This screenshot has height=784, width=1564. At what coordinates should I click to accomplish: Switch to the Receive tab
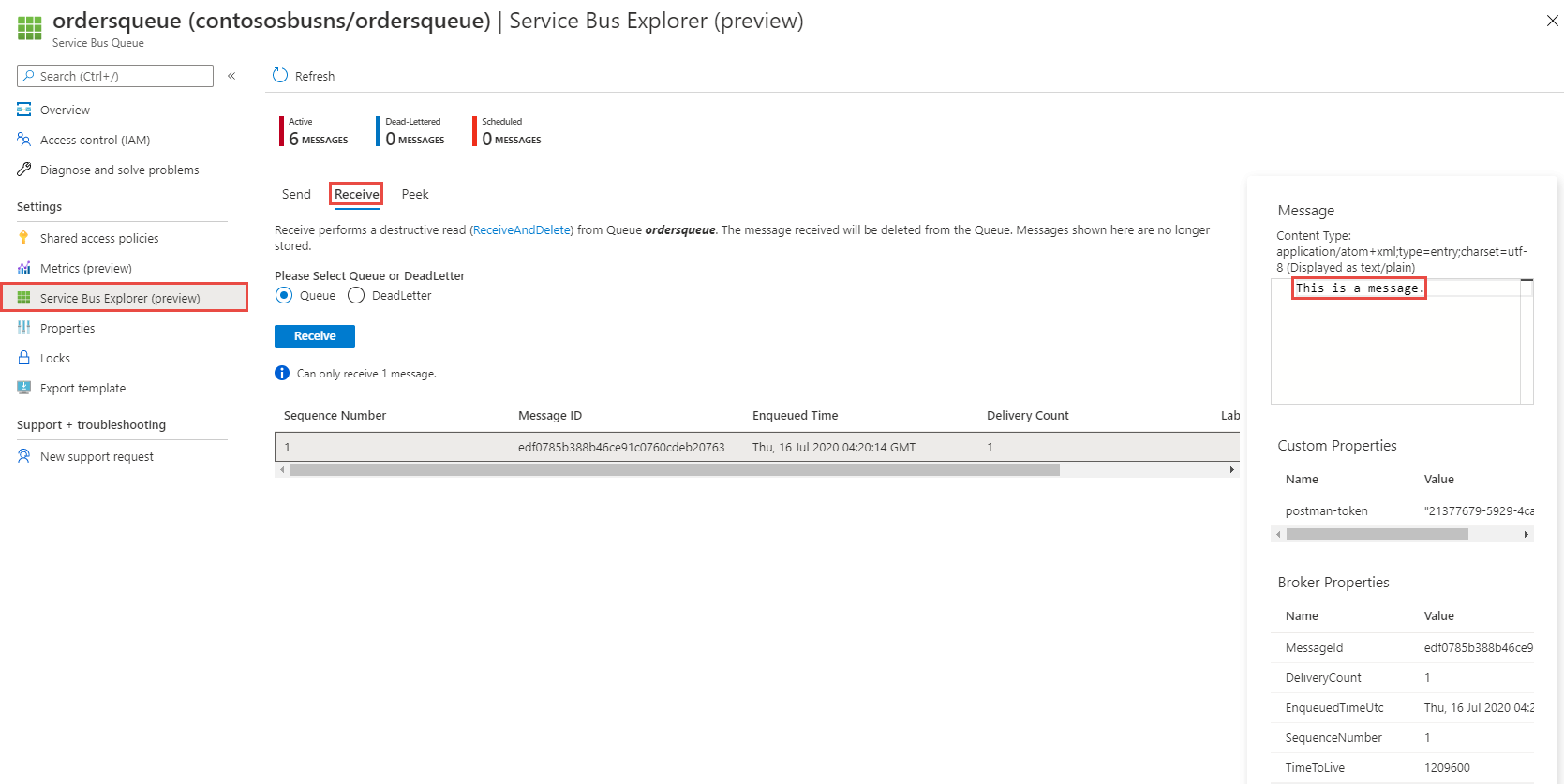click(357, 194)
